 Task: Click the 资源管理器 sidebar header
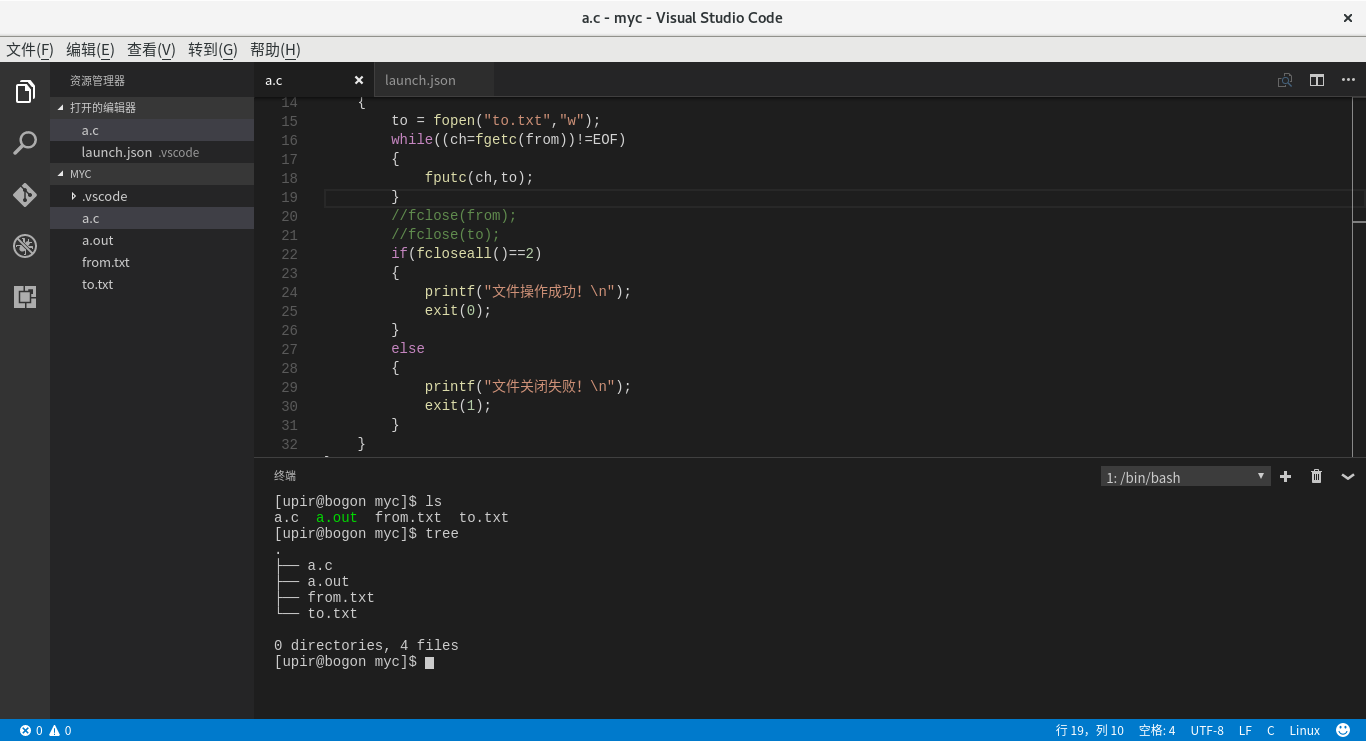pyautogui.click(x=97, y=80)
